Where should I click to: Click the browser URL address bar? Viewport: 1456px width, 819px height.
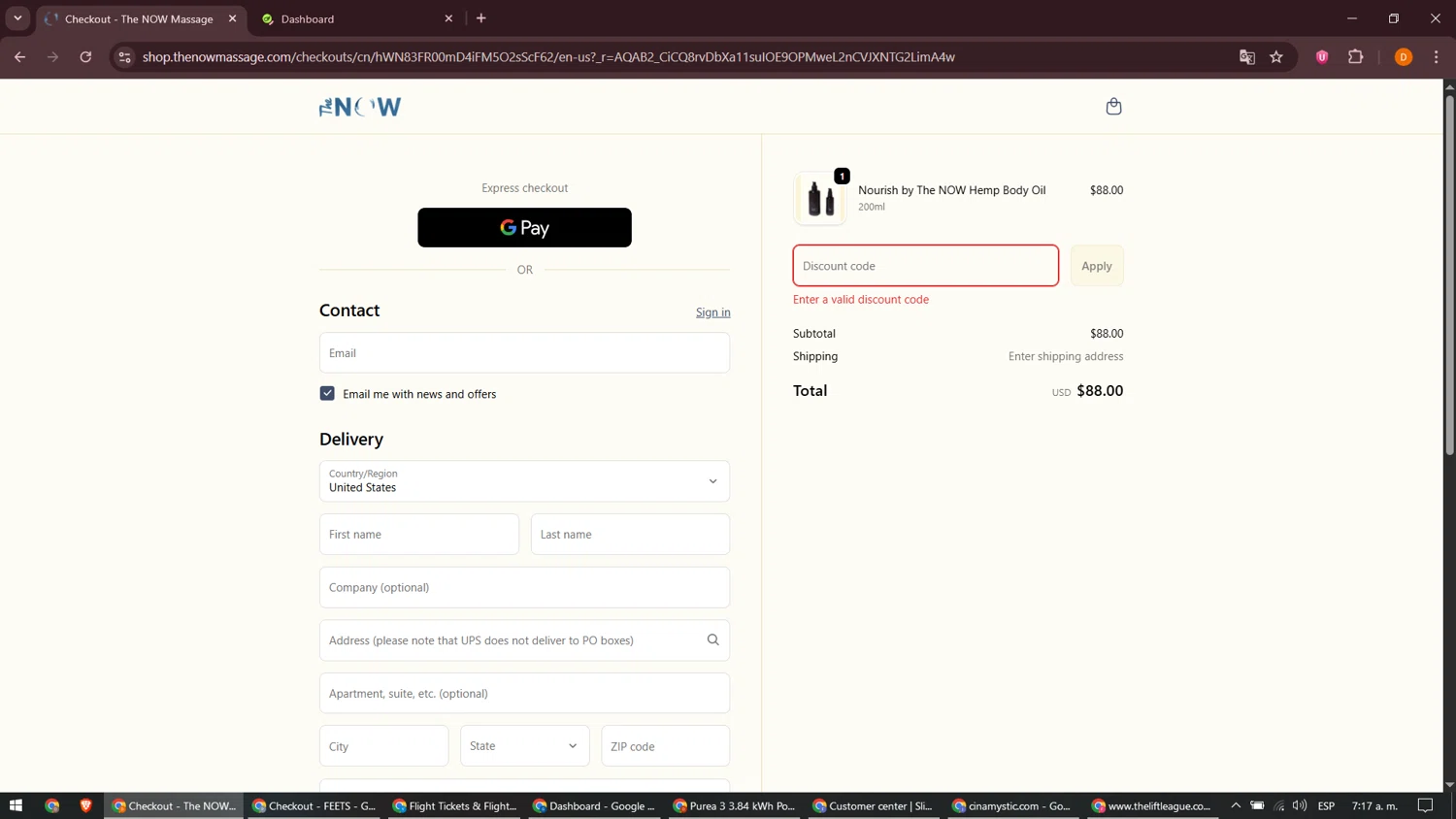coord(679,57)
